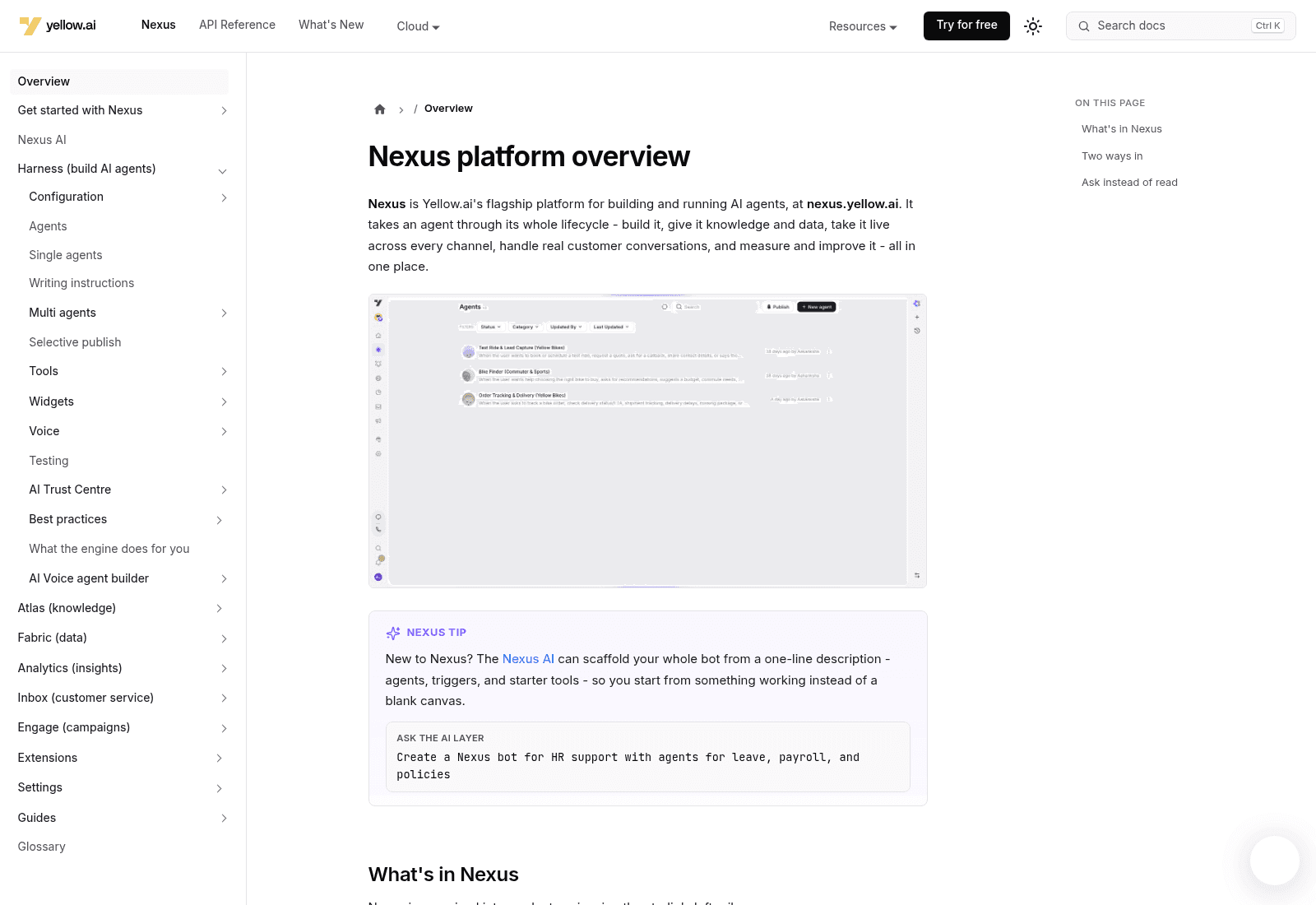
Task: Click the Tools sidebar label
Action: (x=44, y=371)
